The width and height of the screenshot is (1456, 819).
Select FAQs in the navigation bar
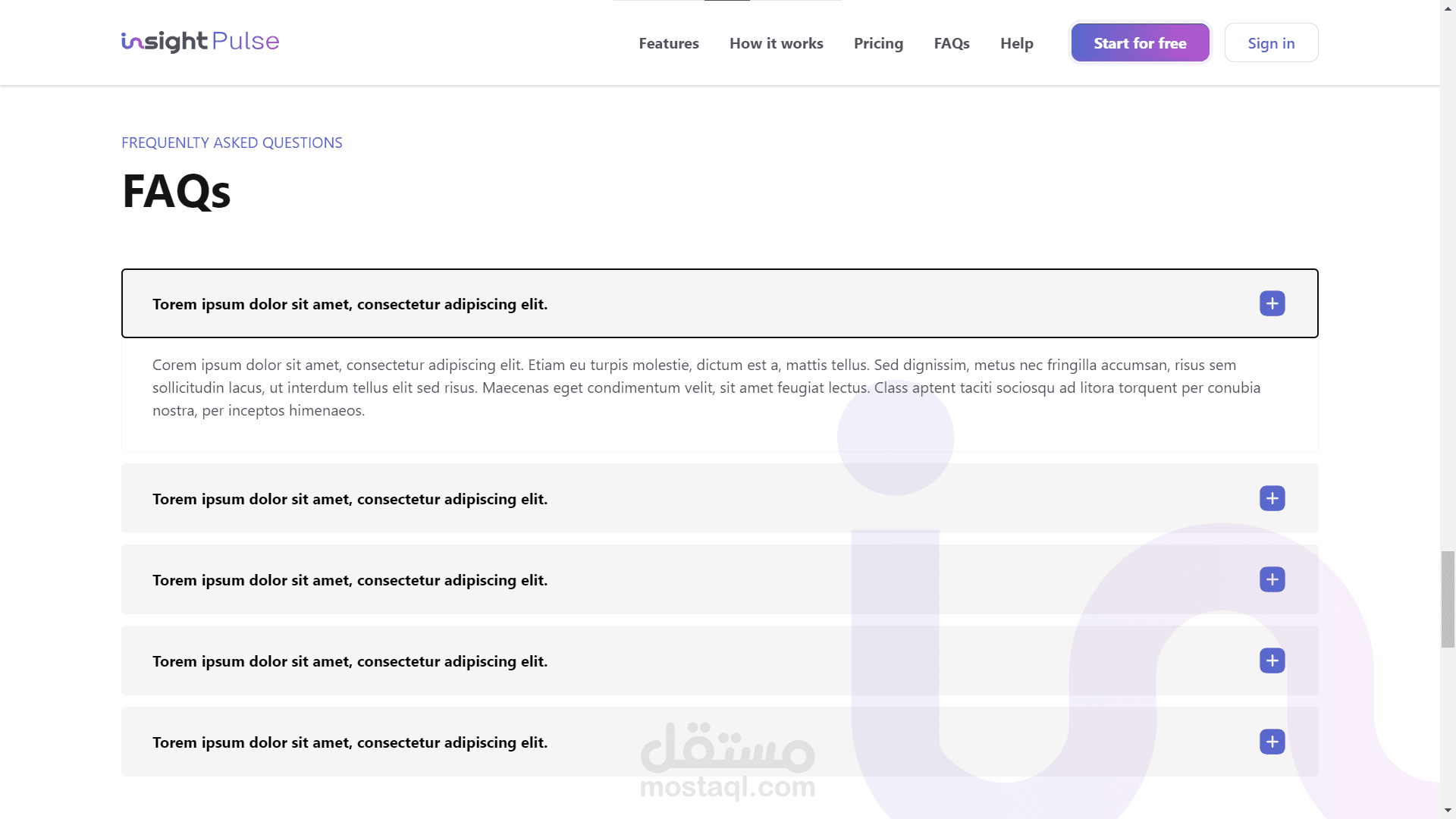click(951, 43)
